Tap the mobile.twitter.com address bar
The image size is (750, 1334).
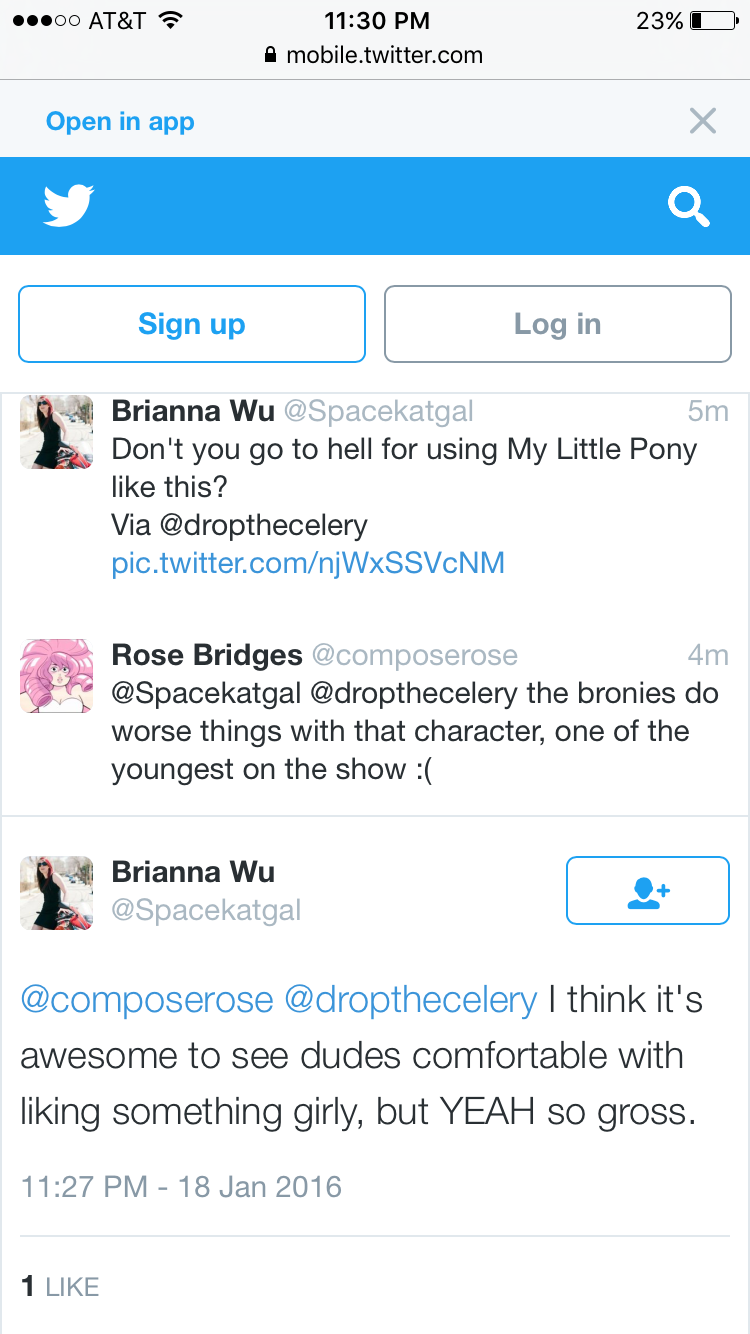(x=374, y=55)
